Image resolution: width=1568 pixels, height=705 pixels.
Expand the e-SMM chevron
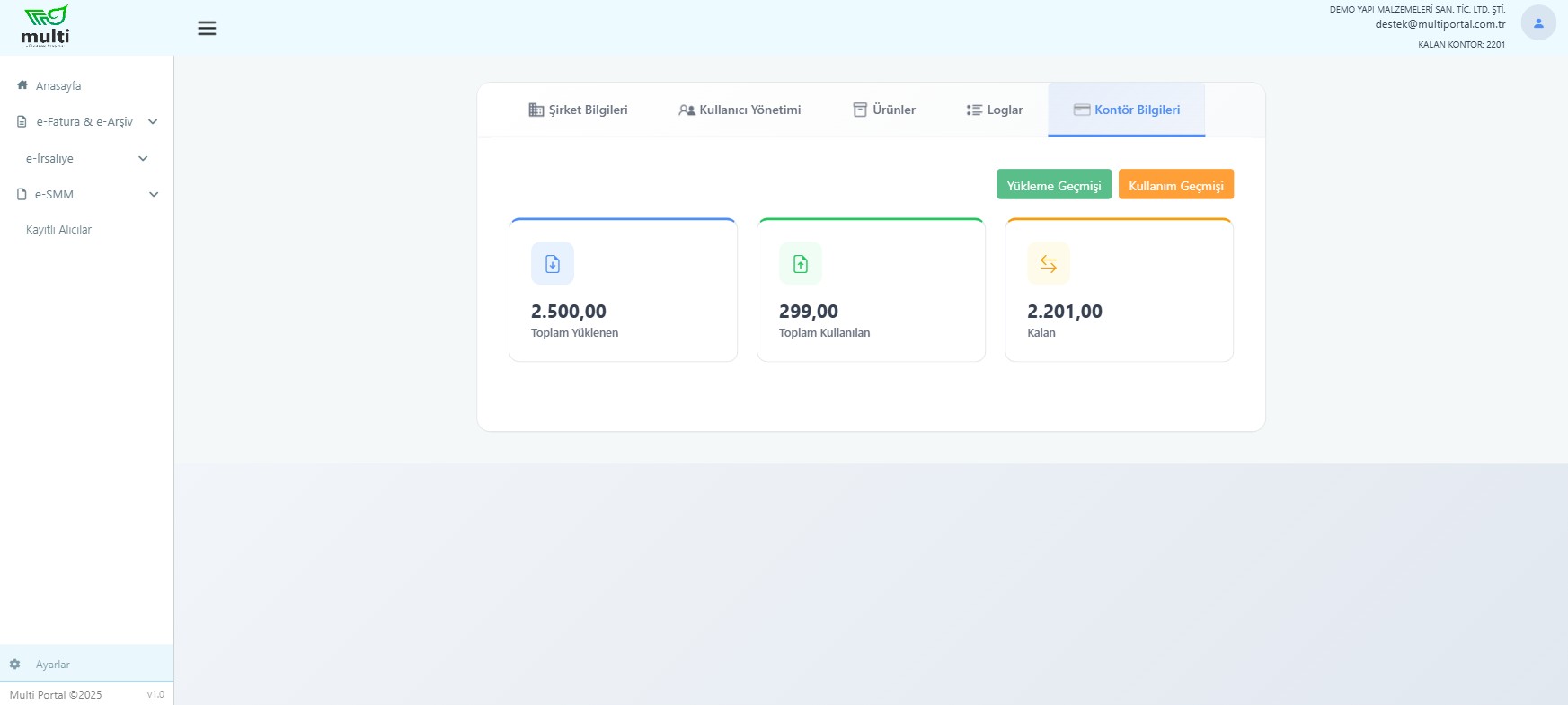pos(154,195)
